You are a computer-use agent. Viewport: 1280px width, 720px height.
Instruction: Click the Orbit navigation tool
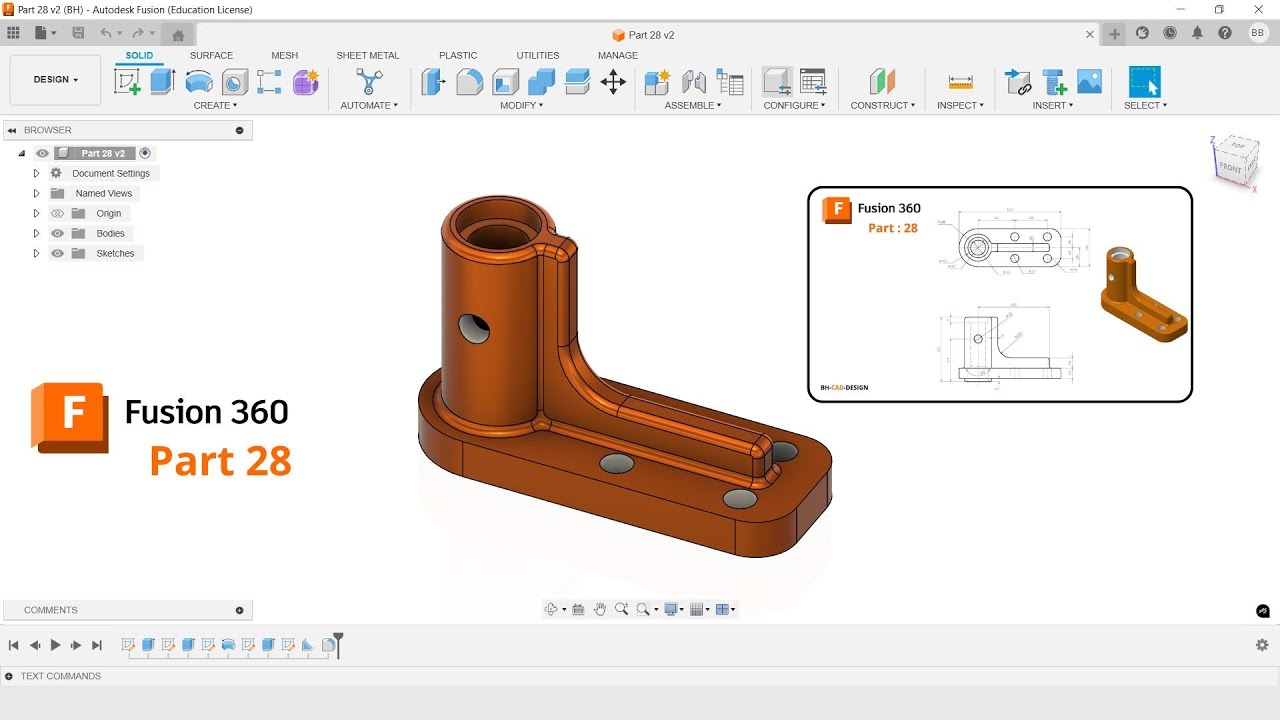[x=550, y=609]
